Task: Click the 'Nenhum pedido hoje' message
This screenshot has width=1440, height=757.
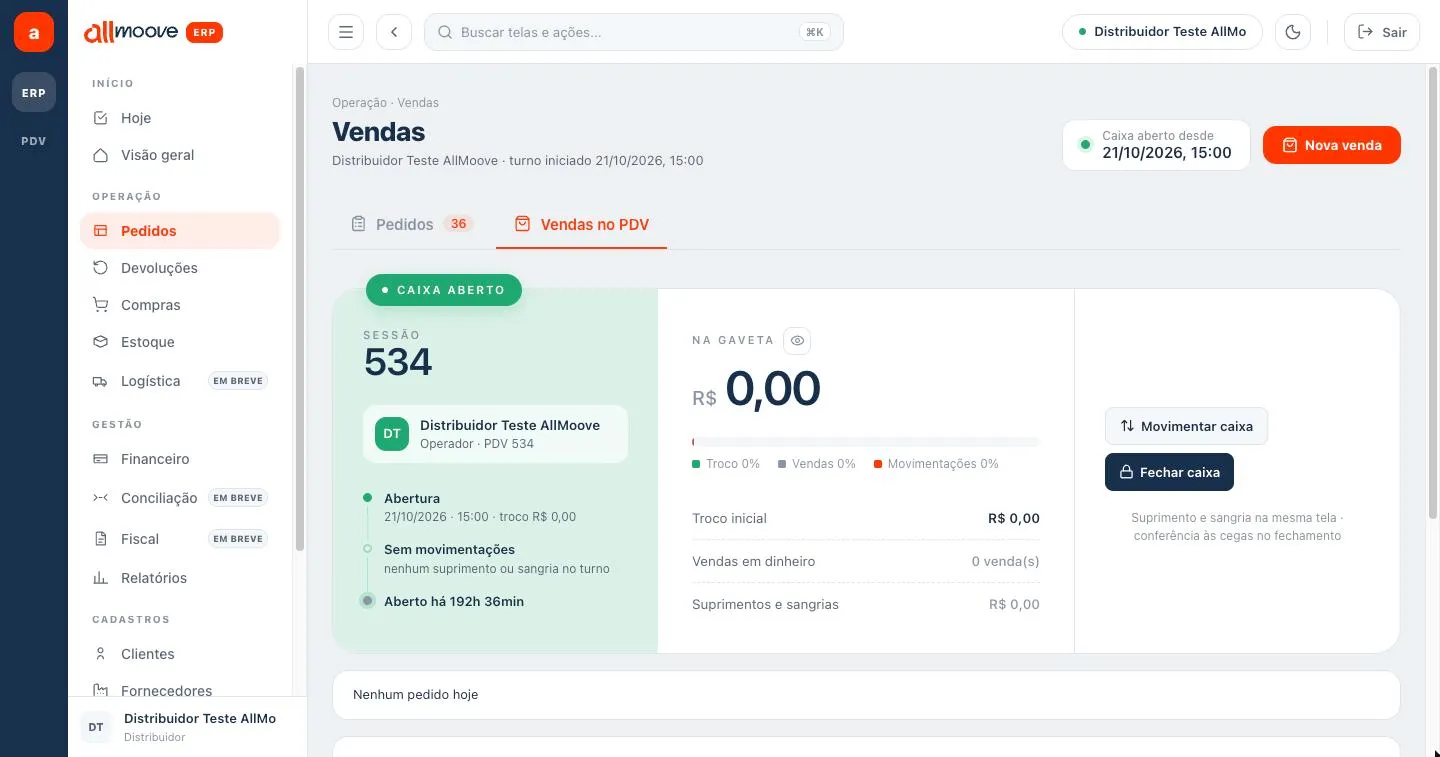Action: click(x=416, y=694)
